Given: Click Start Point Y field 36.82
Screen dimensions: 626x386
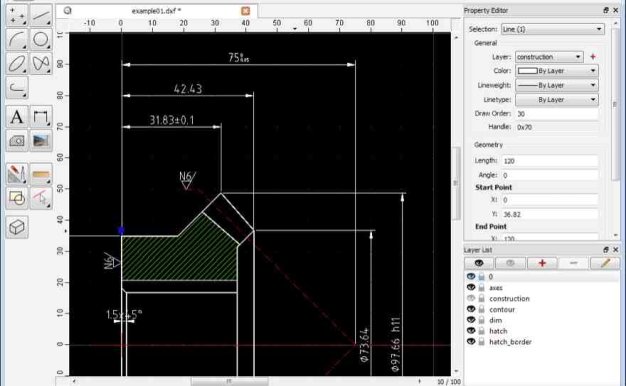Looking at the screenshot, I should [x=550, y=214].
